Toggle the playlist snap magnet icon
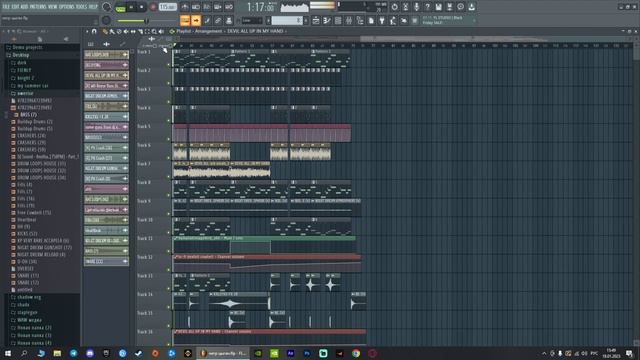 point(94,31)
